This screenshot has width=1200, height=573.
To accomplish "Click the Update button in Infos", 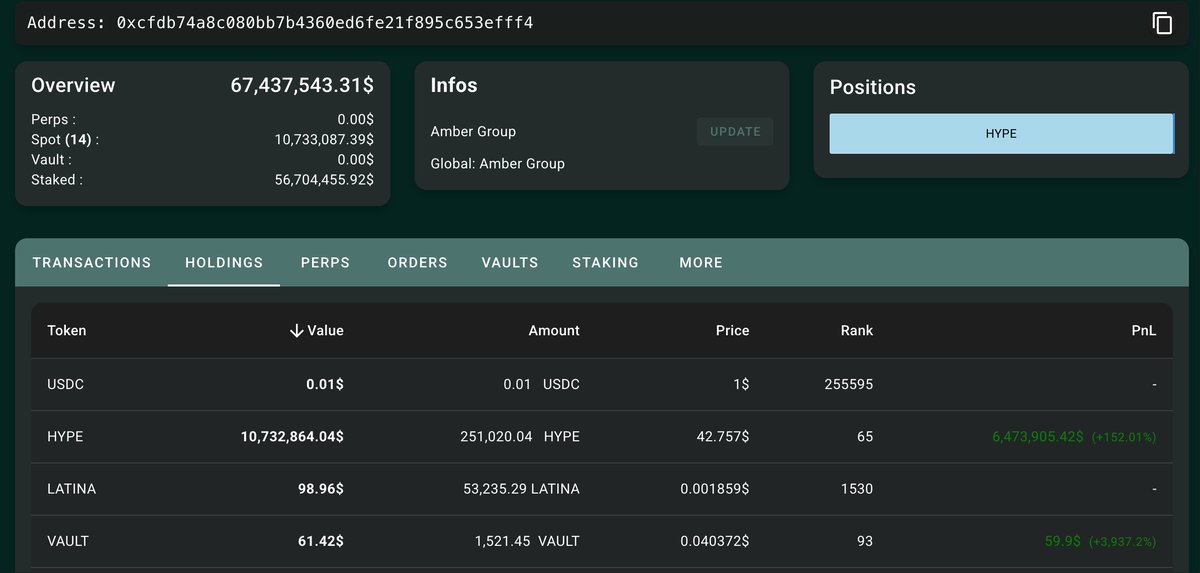I will coord(735,132).
